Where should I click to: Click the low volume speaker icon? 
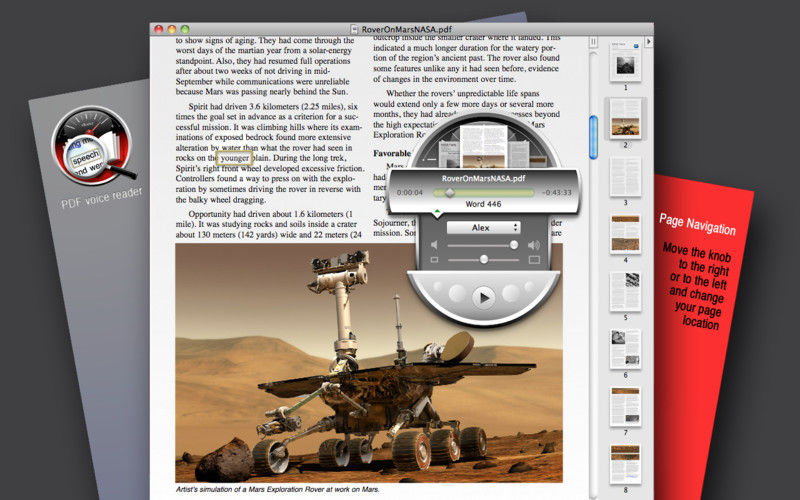click(x=434, y=245)
